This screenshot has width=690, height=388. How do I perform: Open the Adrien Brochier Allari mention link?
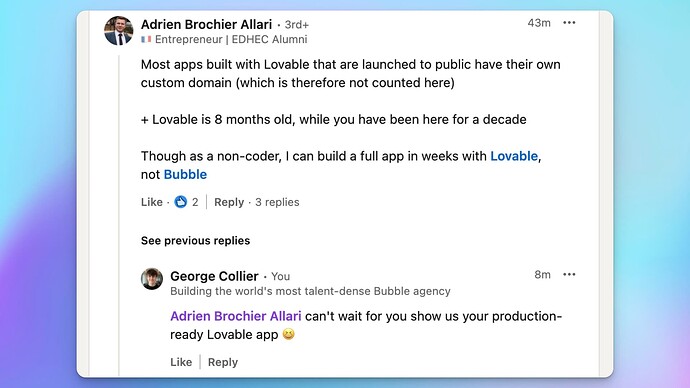click(236, 316)
